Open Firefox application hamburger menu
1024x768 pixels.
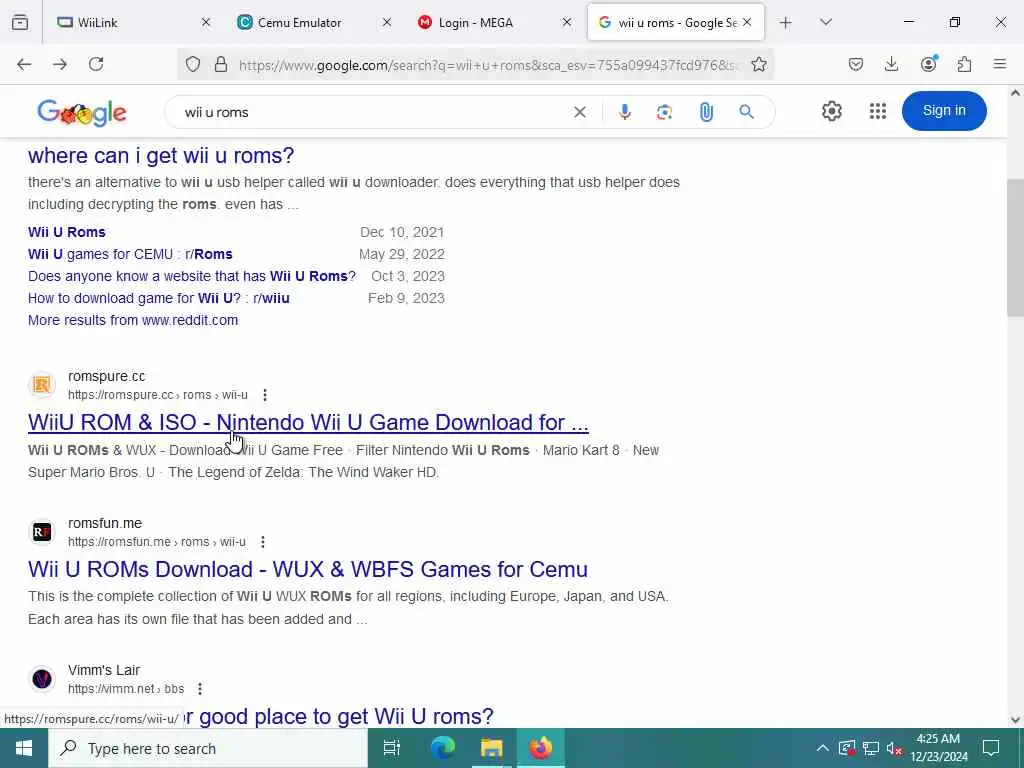pyautogui.click(x=1000, y=64)
